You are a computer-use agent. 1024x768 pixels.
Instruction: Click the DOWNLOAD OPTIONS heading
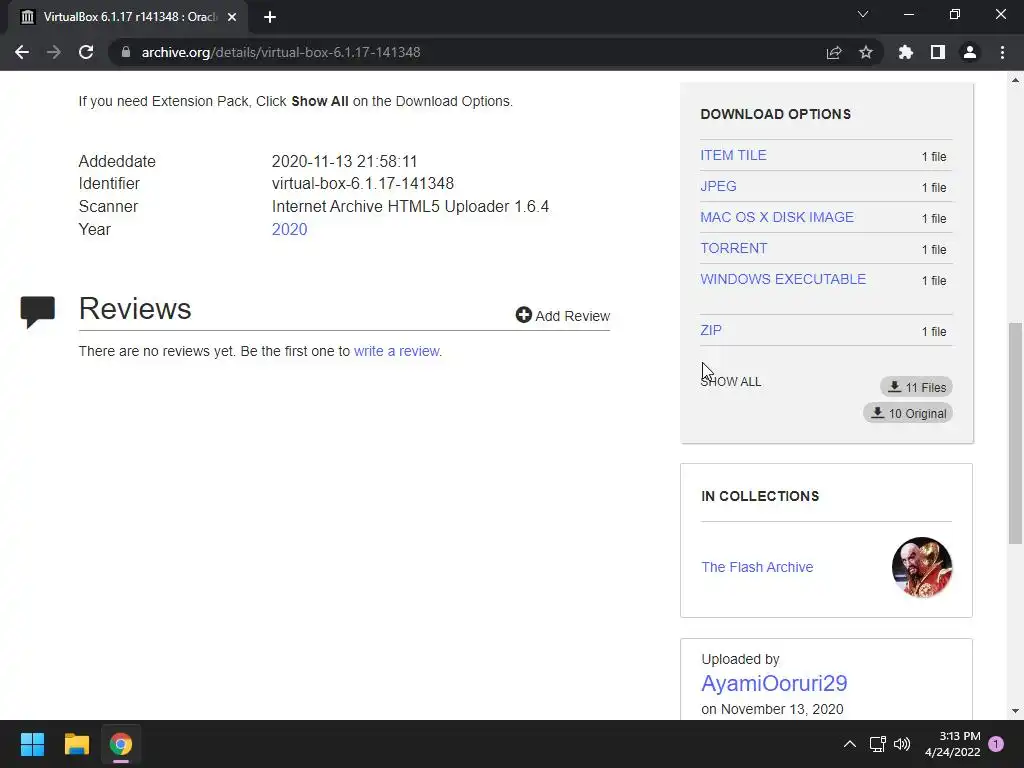coord(775,114)
